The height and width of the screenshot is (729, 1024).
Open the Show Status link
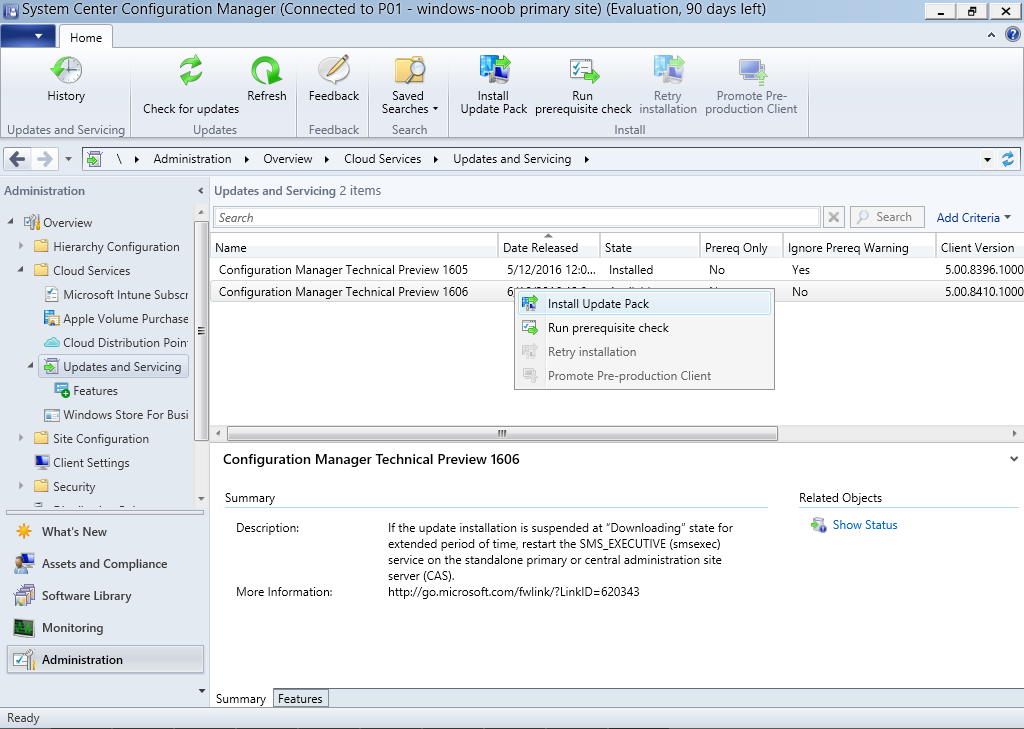click(865, 525)
